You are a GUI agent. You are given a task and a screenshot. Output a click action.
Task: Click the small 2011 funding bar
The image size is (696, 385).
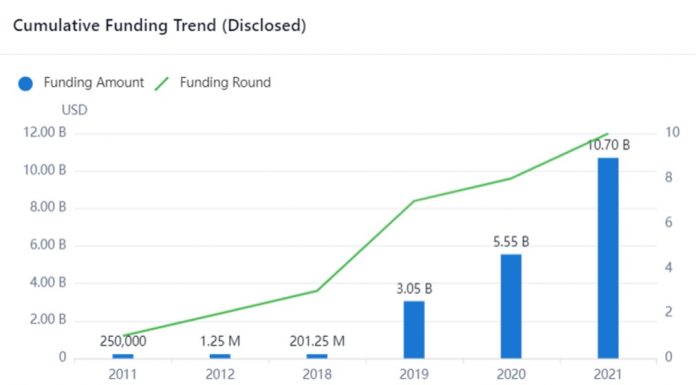[123, 356]
